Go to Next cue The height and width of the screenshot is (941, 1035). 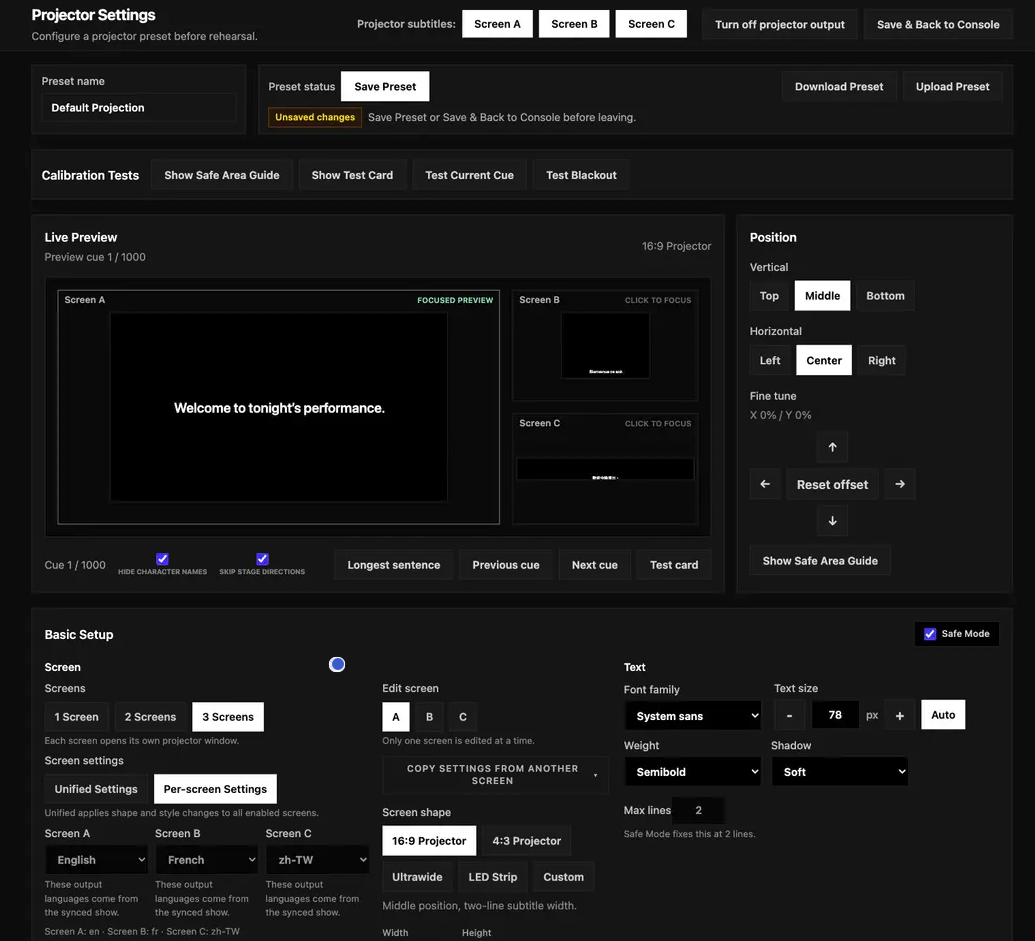pos(595,565)
